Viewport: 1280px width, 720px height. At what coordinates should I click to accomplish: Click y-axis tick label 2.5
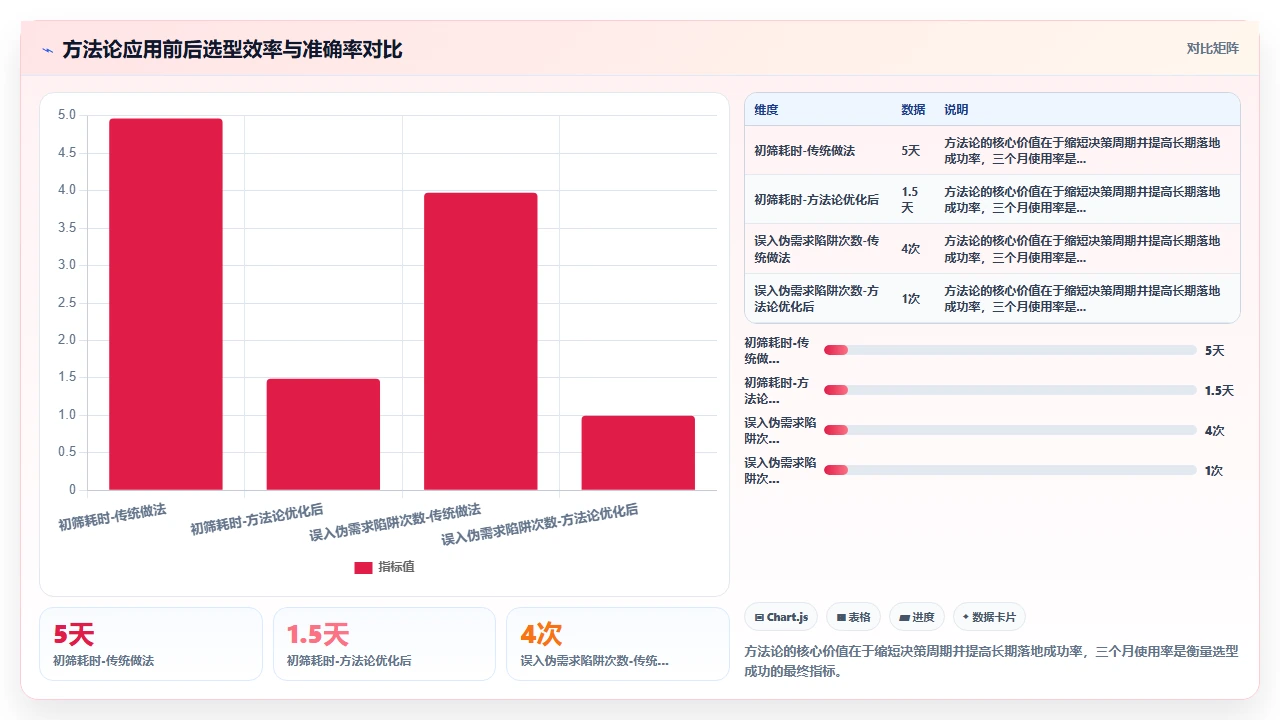coord(67,302)
